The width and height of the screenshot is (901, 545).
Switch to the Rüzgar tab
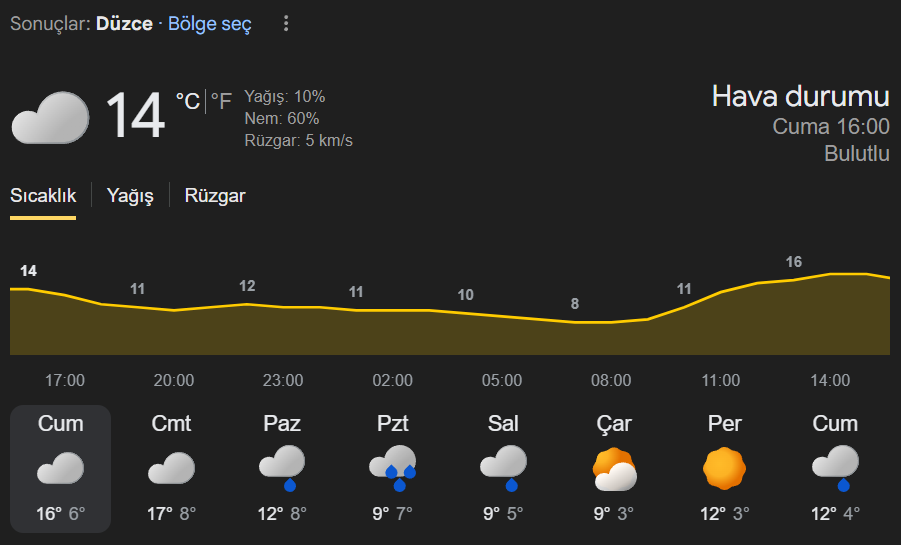point(215,196)
